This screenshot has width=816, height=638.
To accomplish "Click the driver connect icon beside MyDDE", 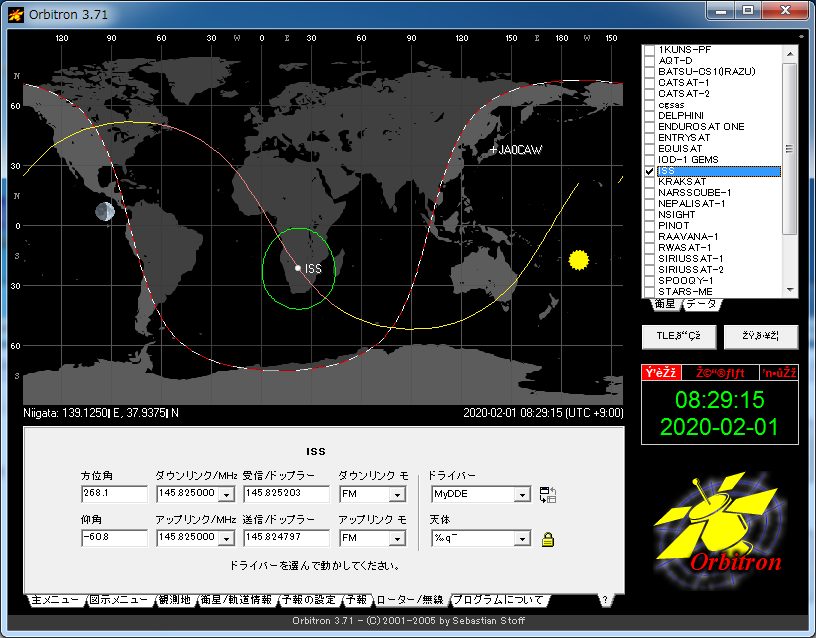I will point(547,494).
